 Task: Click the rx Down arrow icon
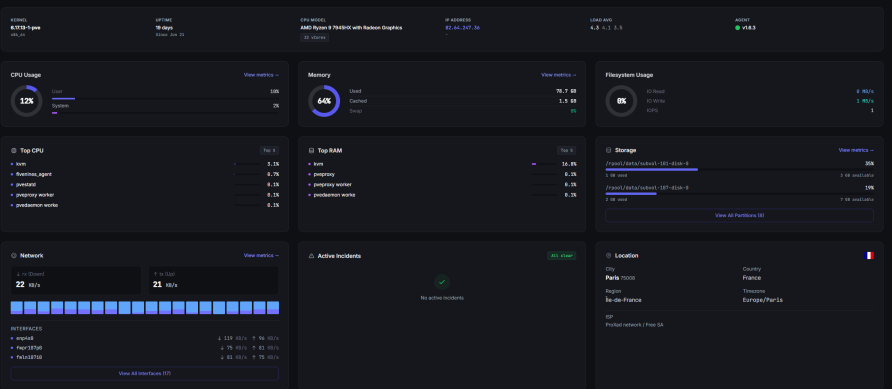coord(18,274)
